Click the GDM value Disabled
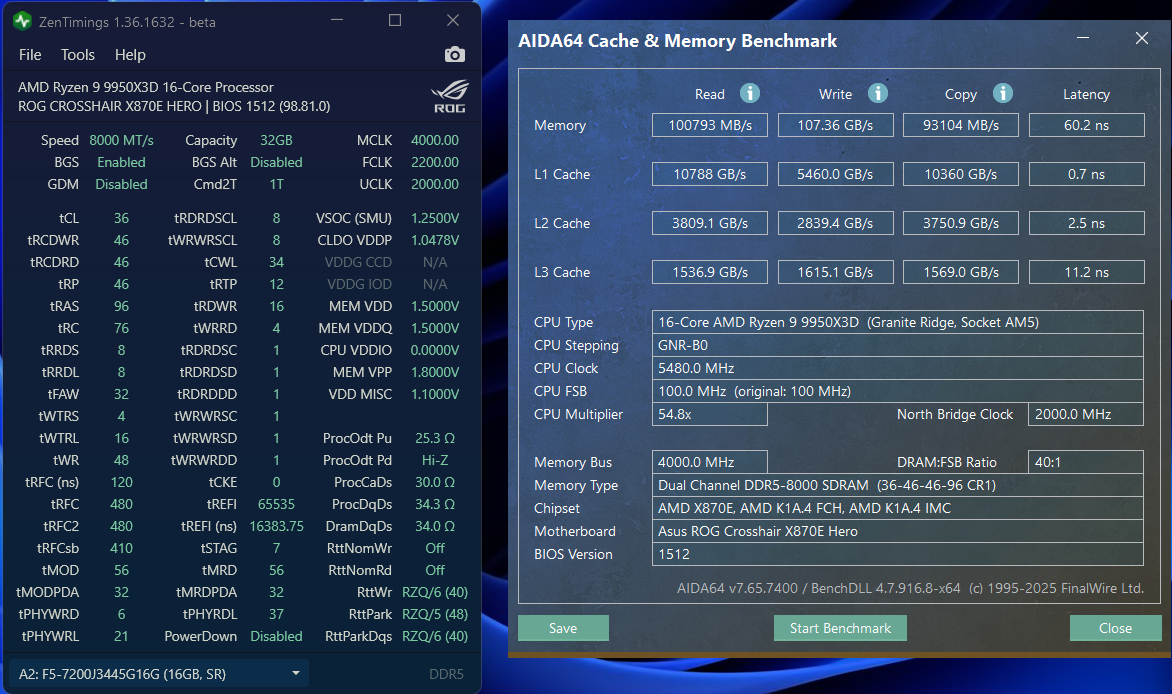This screenshot has height=694, width=1172. pyautogui.click(x=121, y=184)
